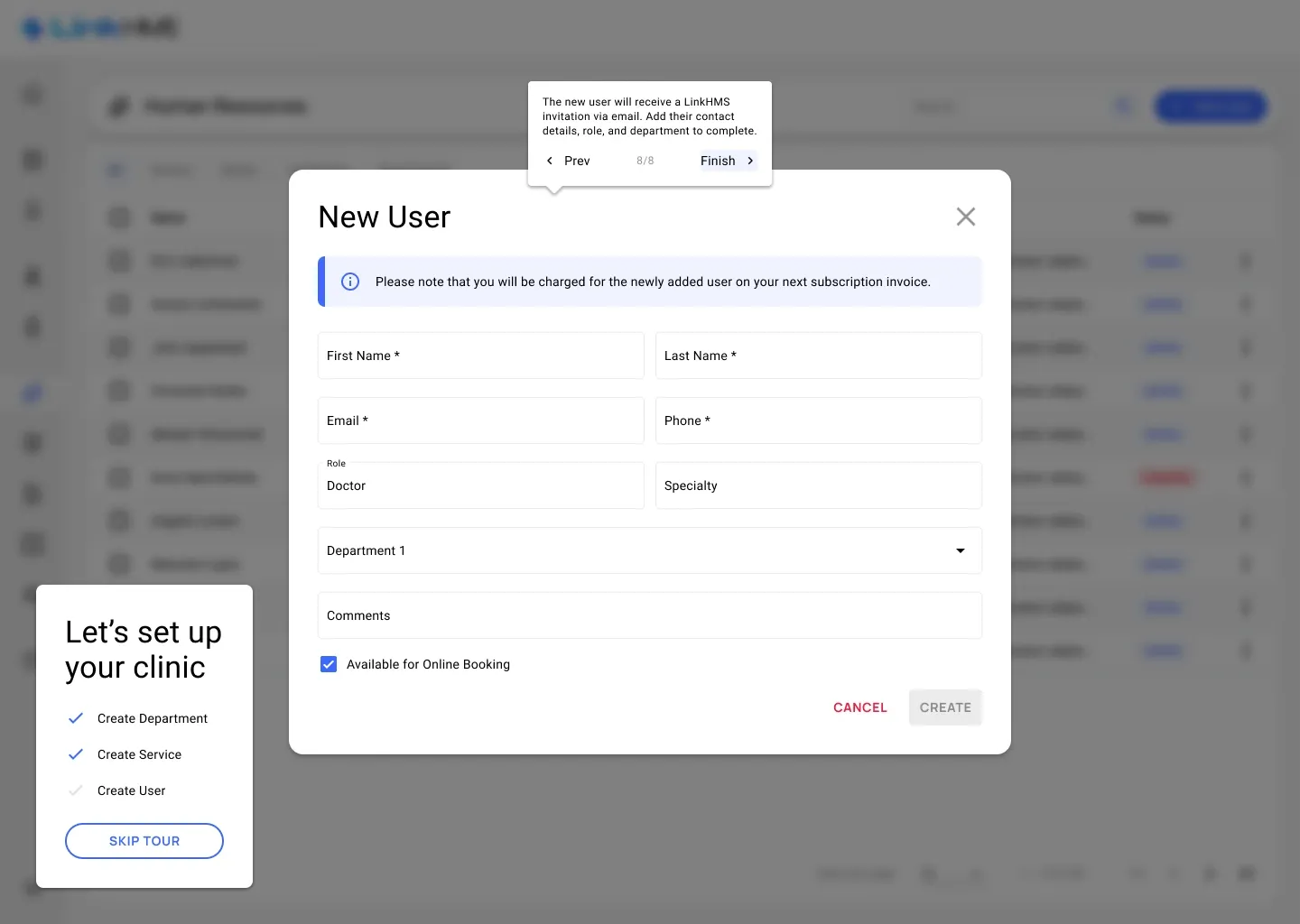The height and width of the screenshot is (924, 1300).
Task: Click the right chevron beside Finish
Action: pyautogui.click(x=750, y=161)
